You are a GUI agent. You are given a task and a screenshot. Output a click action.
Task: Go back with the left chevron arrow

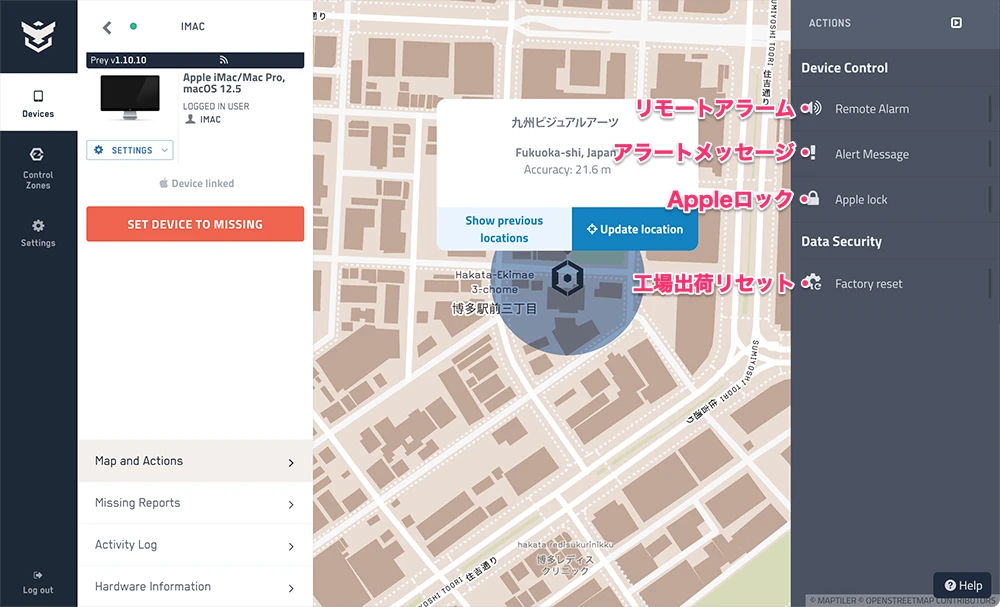[x=107, y=27]
